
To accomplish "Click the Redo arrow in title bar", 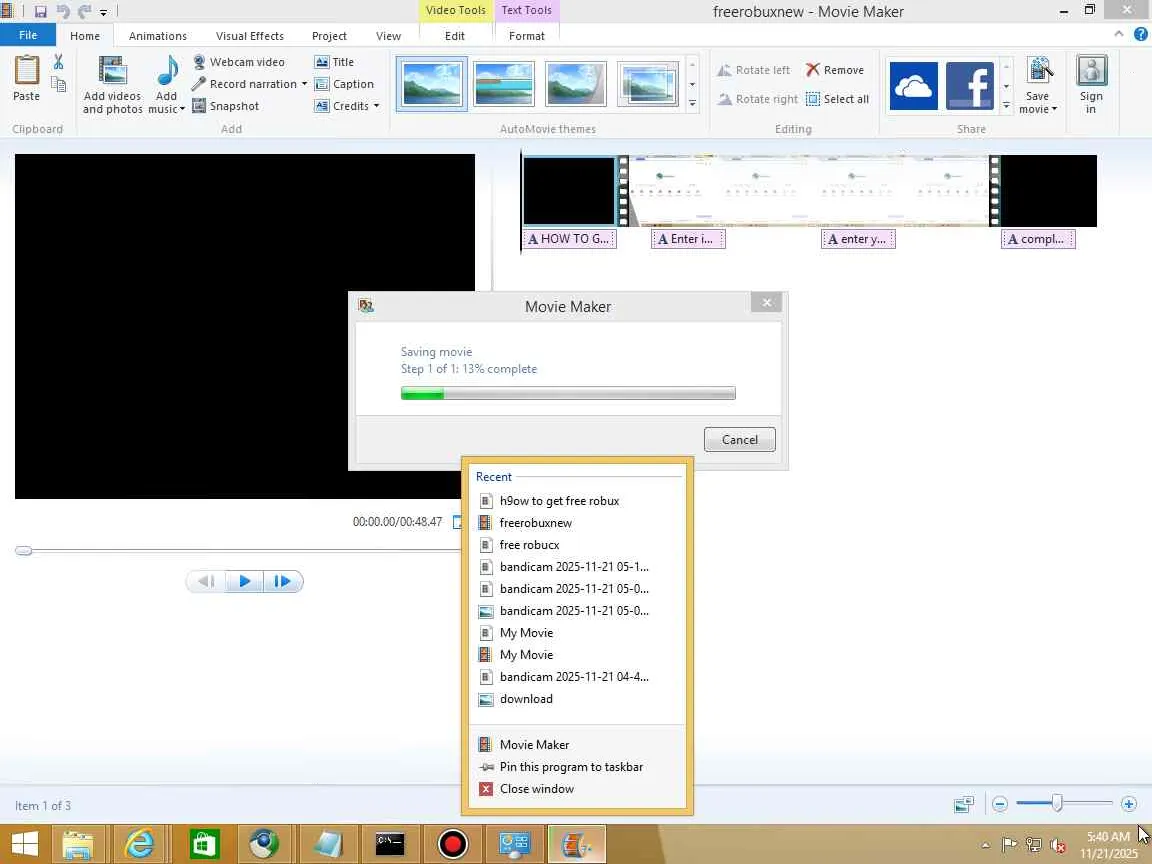I will point(84,12).
